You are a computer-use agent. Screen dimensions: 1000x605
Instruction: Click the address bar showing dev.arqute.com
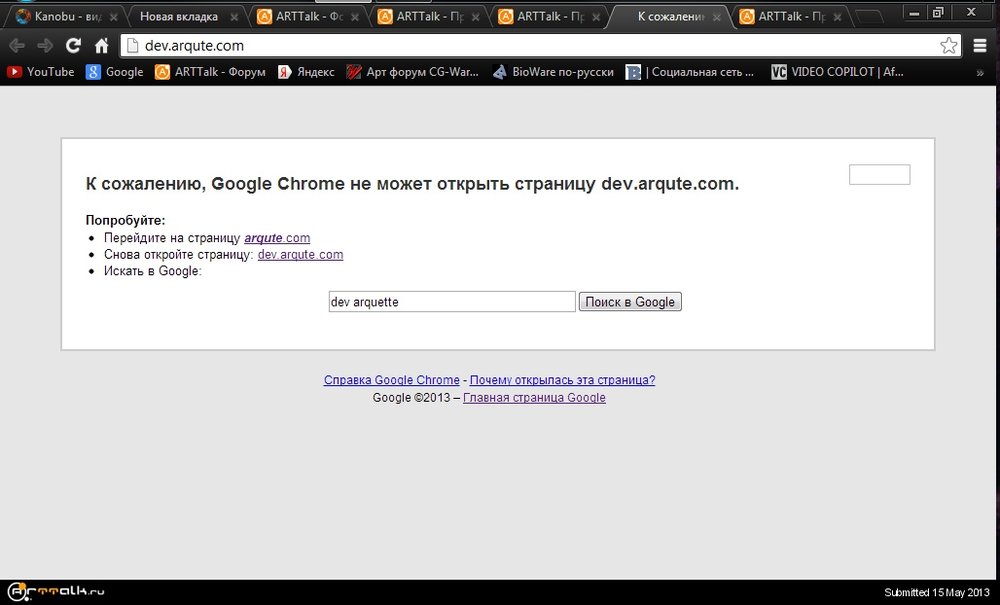[x=529, y=45]
